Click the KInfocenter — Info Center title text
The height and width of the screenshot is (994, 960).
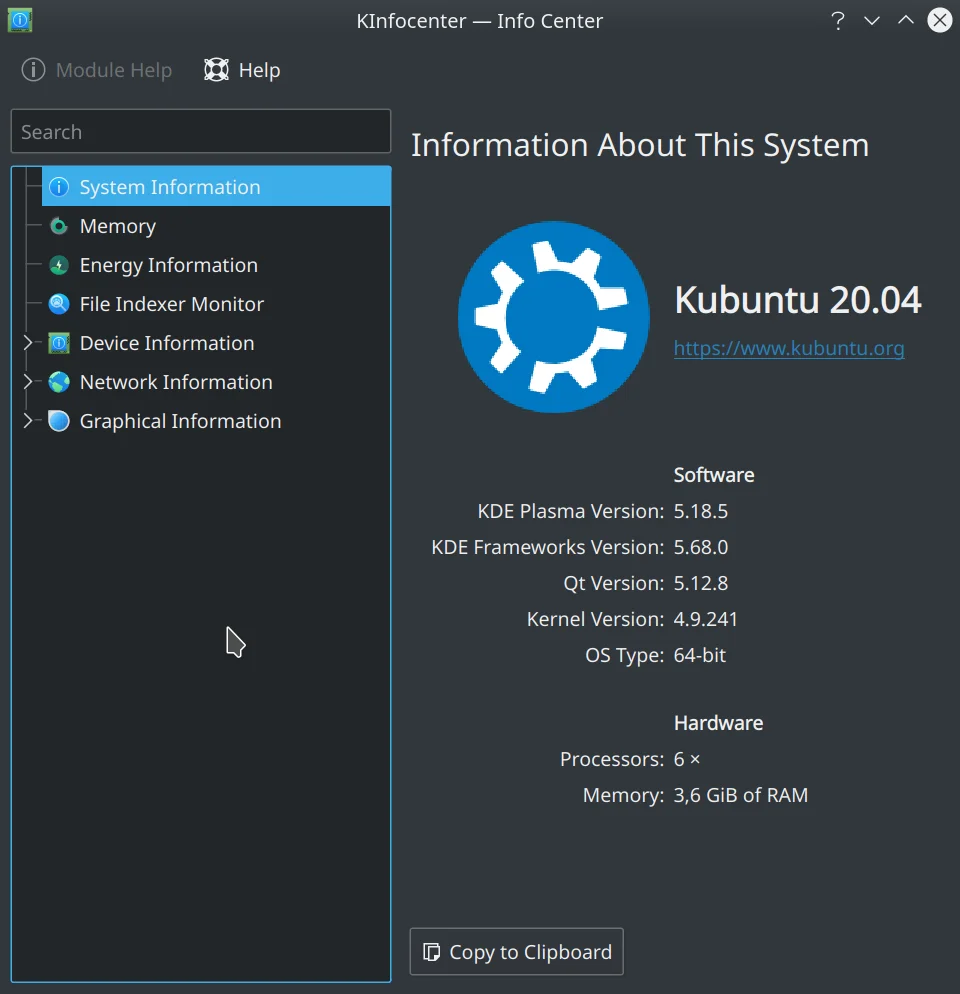coord(479,21)
